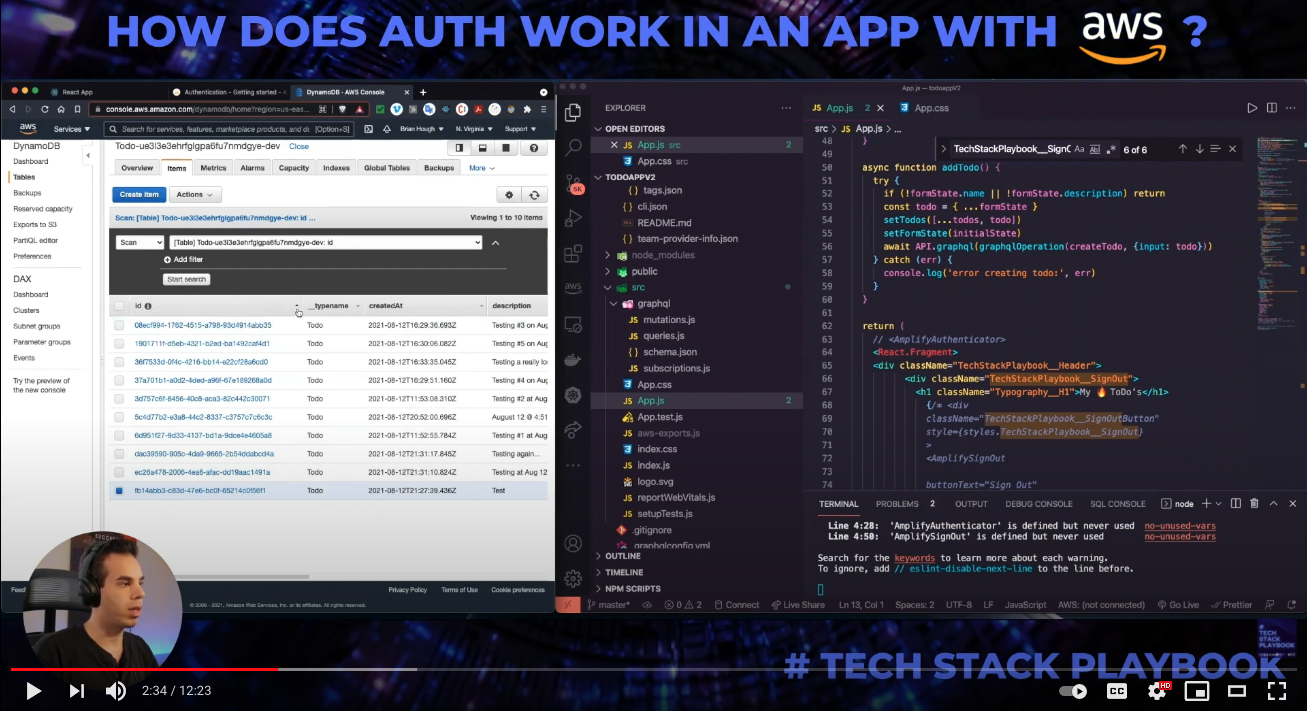The height and width of the screenshot is (711, 1307).
Task: Switch video to miniplayer
Action: 1196,691
